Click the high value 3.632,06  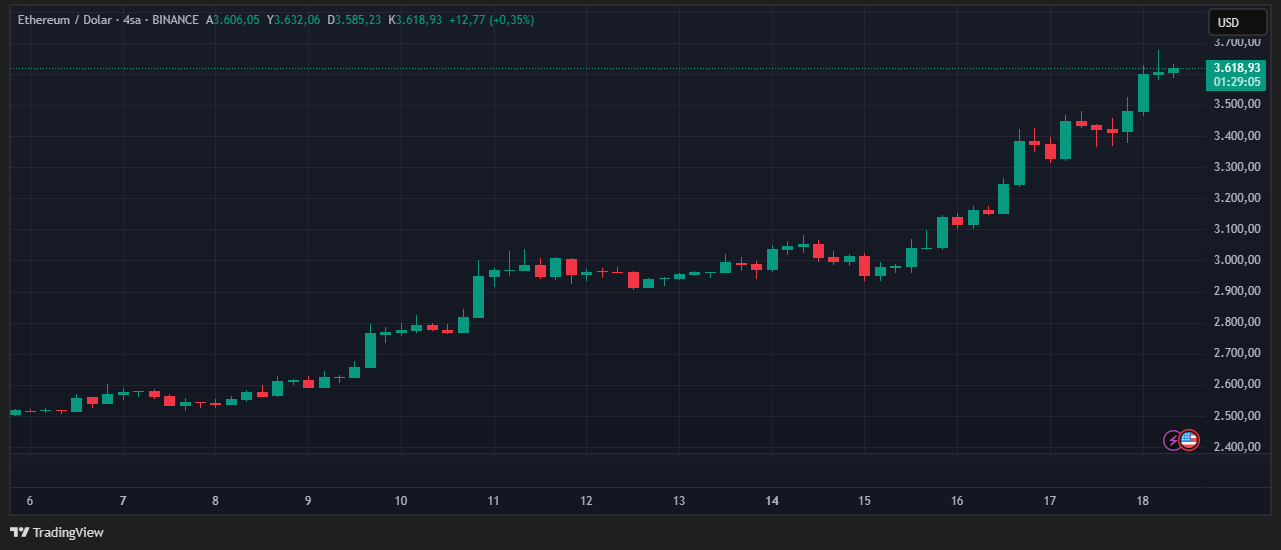click(297, 20)
